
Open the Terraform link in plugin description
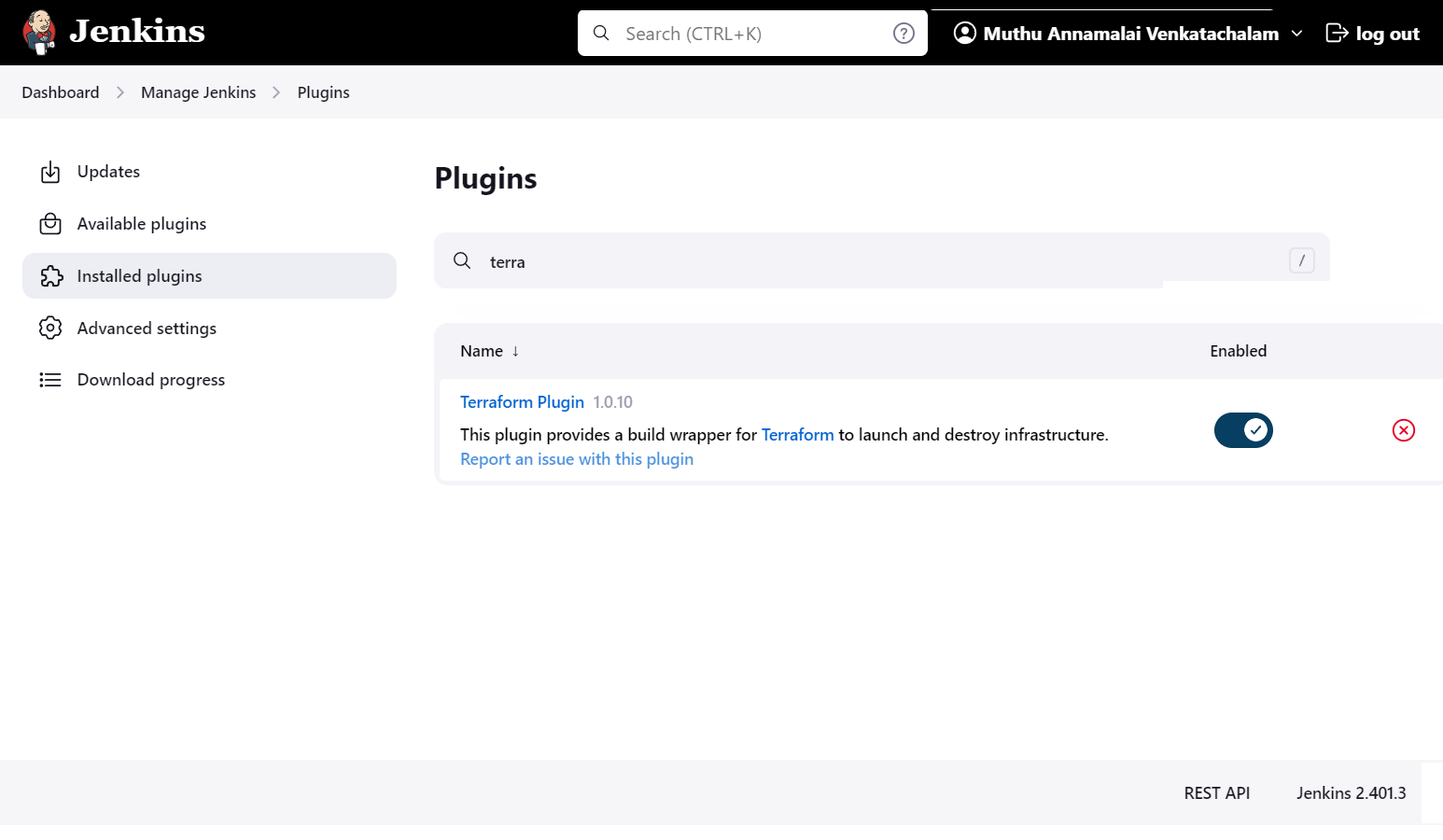[x=798, y=435]
